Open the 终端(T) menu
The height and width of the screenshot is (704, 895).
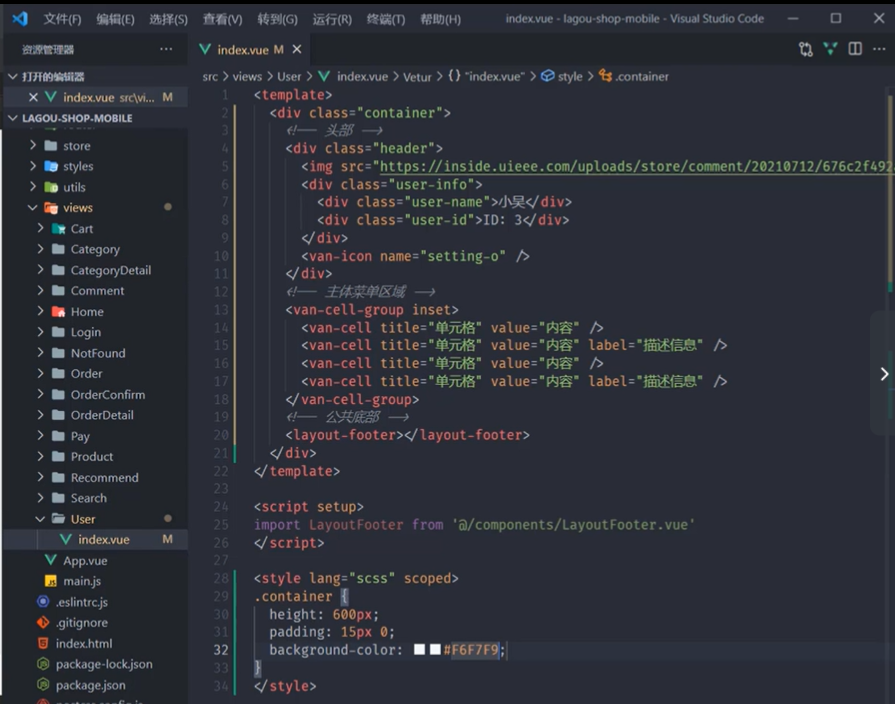pyautogui.click(x=386, y=19)
